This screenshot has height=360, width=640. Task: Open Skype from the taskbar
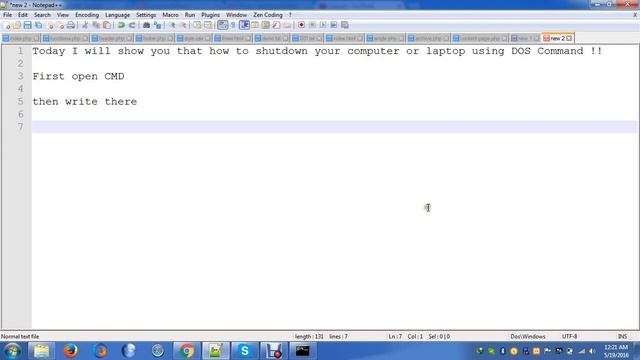[x=244, y=351]
